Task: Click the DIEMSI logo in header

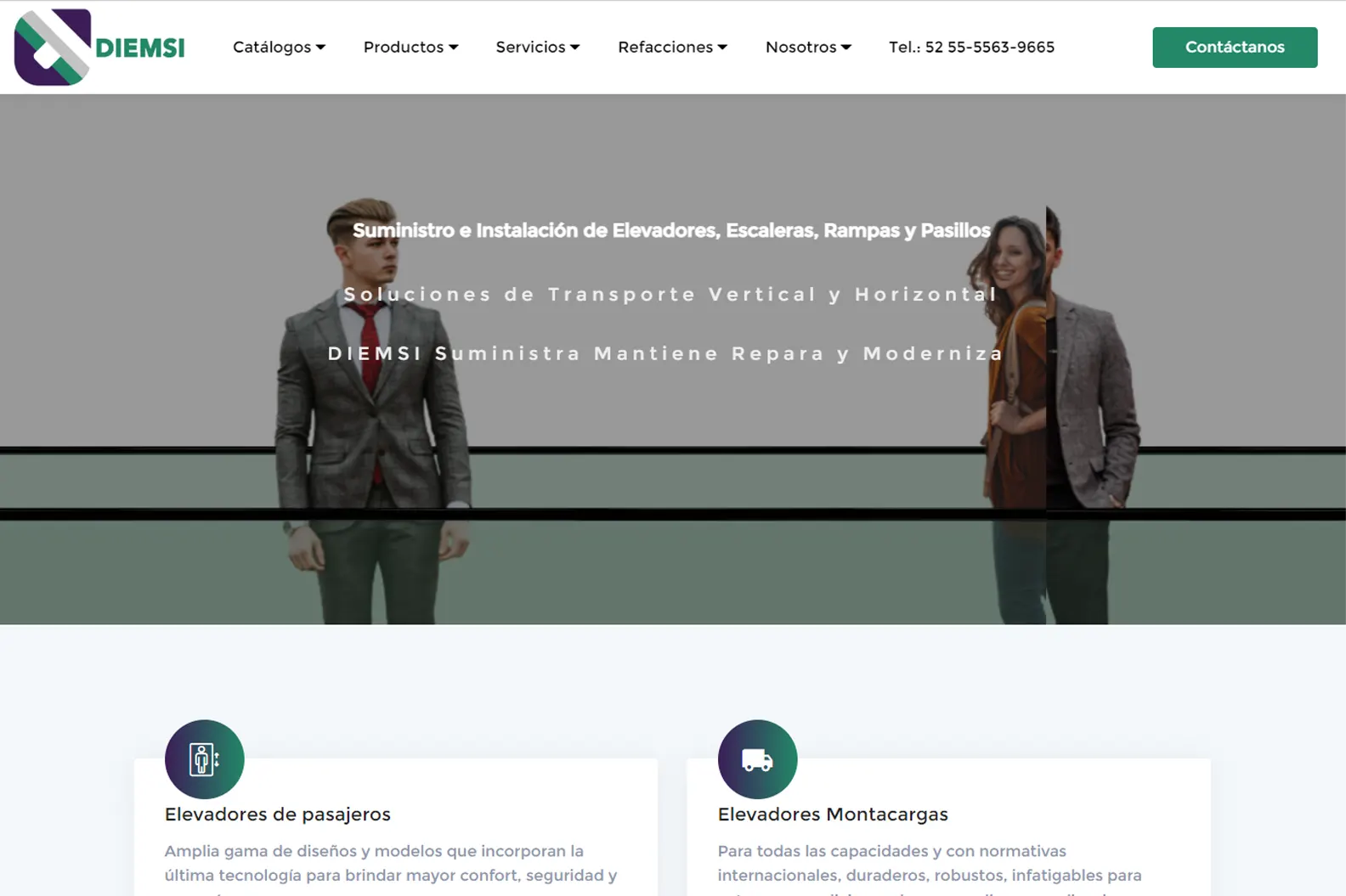Action: tap(99, 47)
